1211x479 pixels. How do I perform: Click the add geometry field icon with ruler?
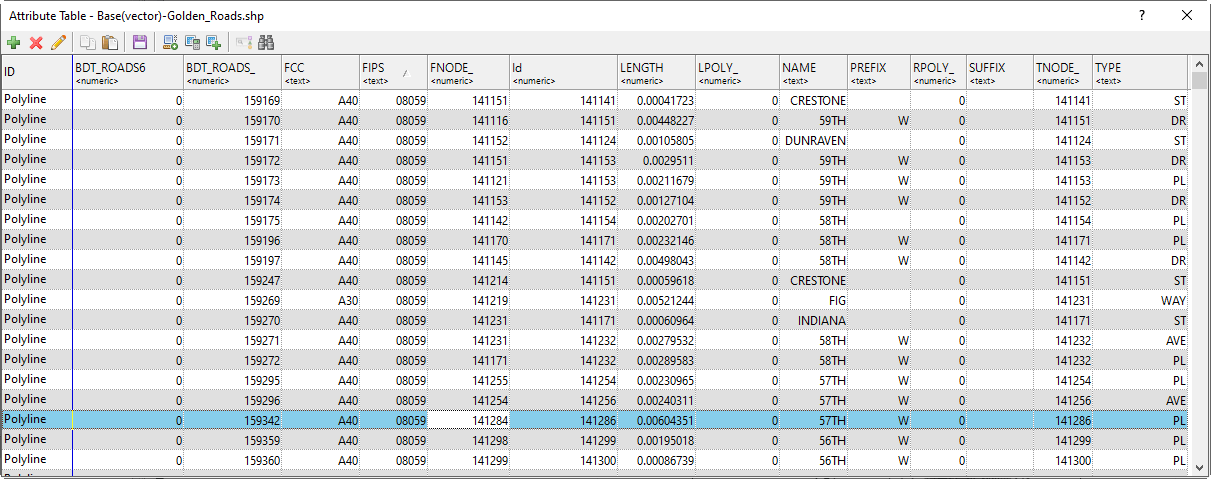170,42
